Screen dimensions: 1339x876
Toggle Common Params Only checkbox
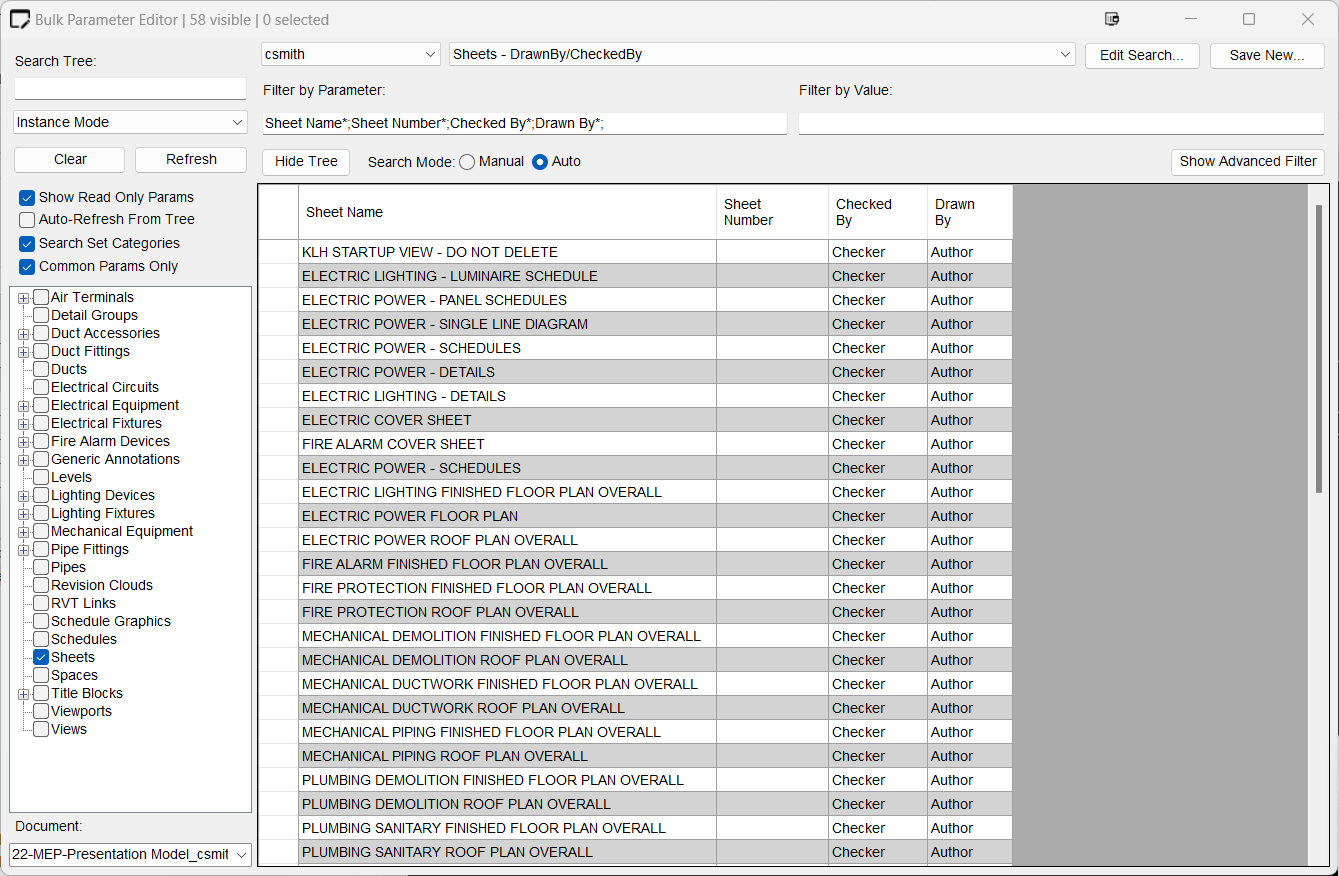(x=27, y=267)
